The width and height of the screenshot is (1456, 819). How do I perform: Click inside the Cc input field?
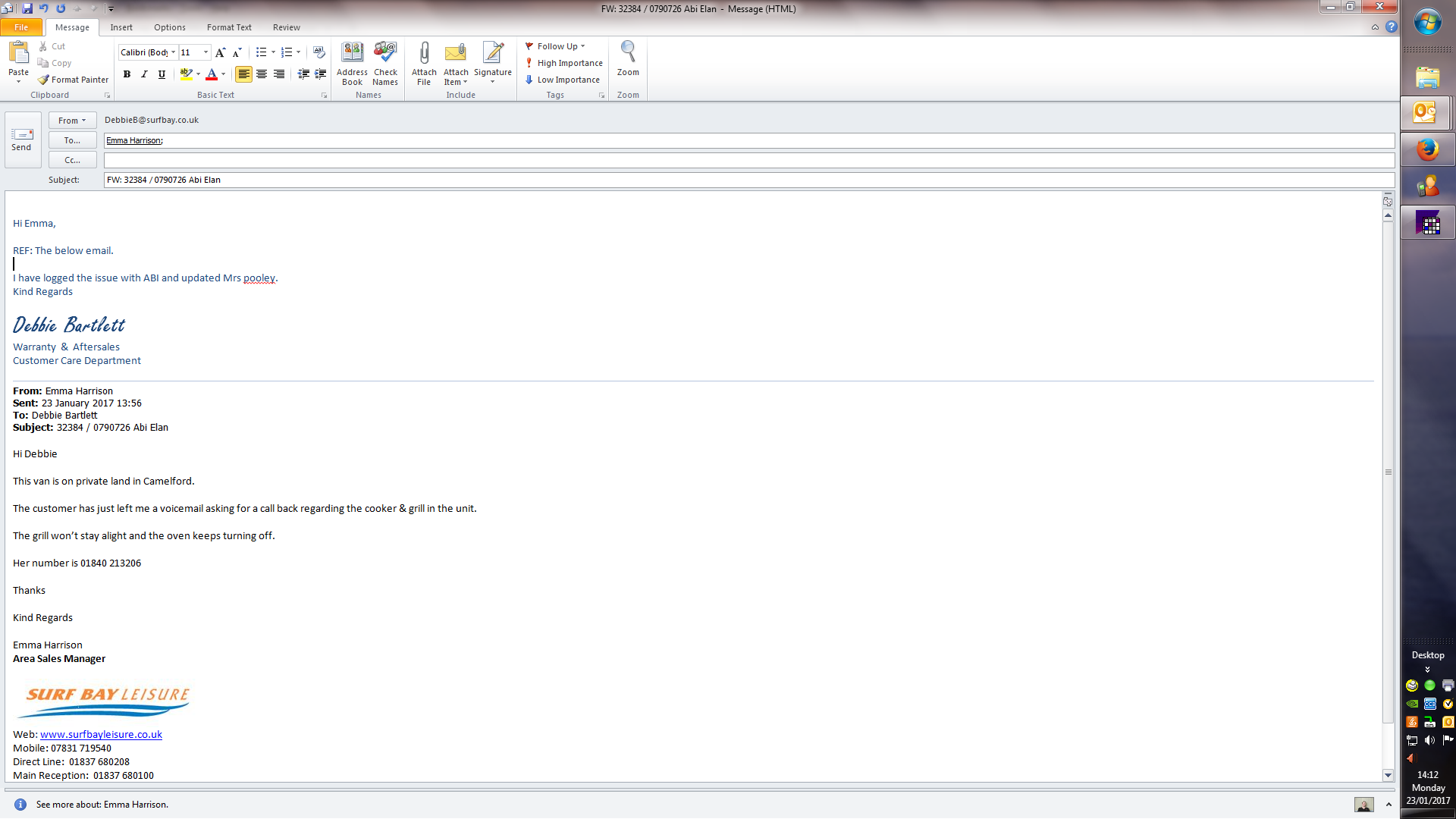tap(748, 160)
